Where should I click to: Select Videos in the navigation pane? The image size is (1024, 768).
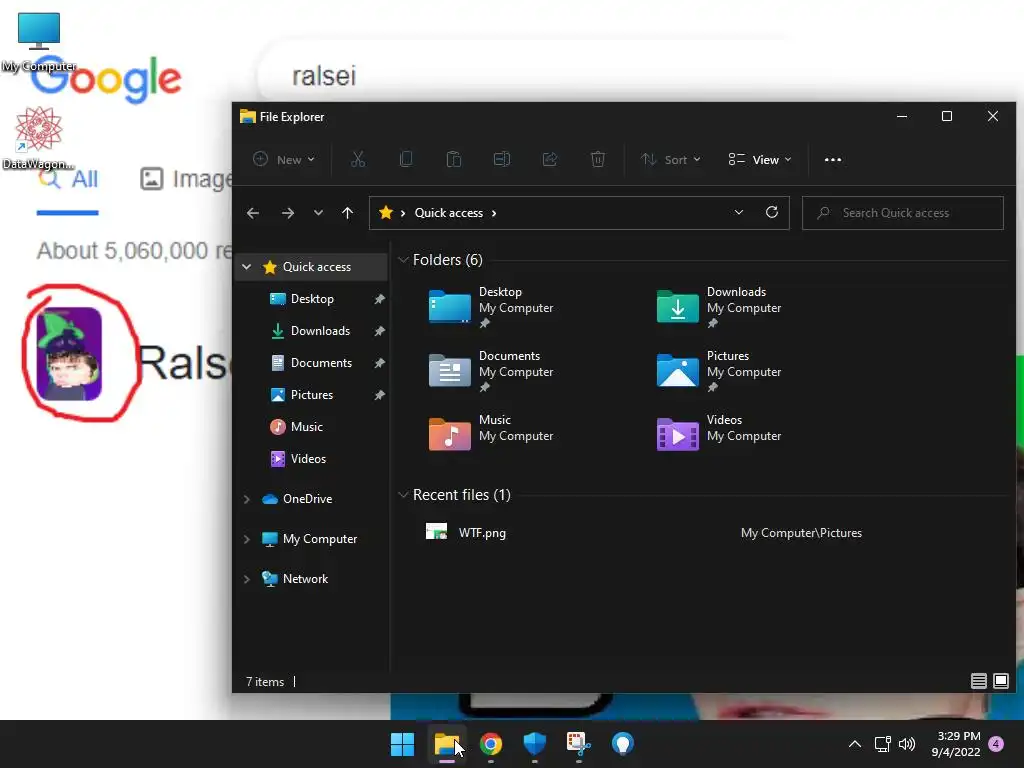pyautogui.click(x=308, y=459)
